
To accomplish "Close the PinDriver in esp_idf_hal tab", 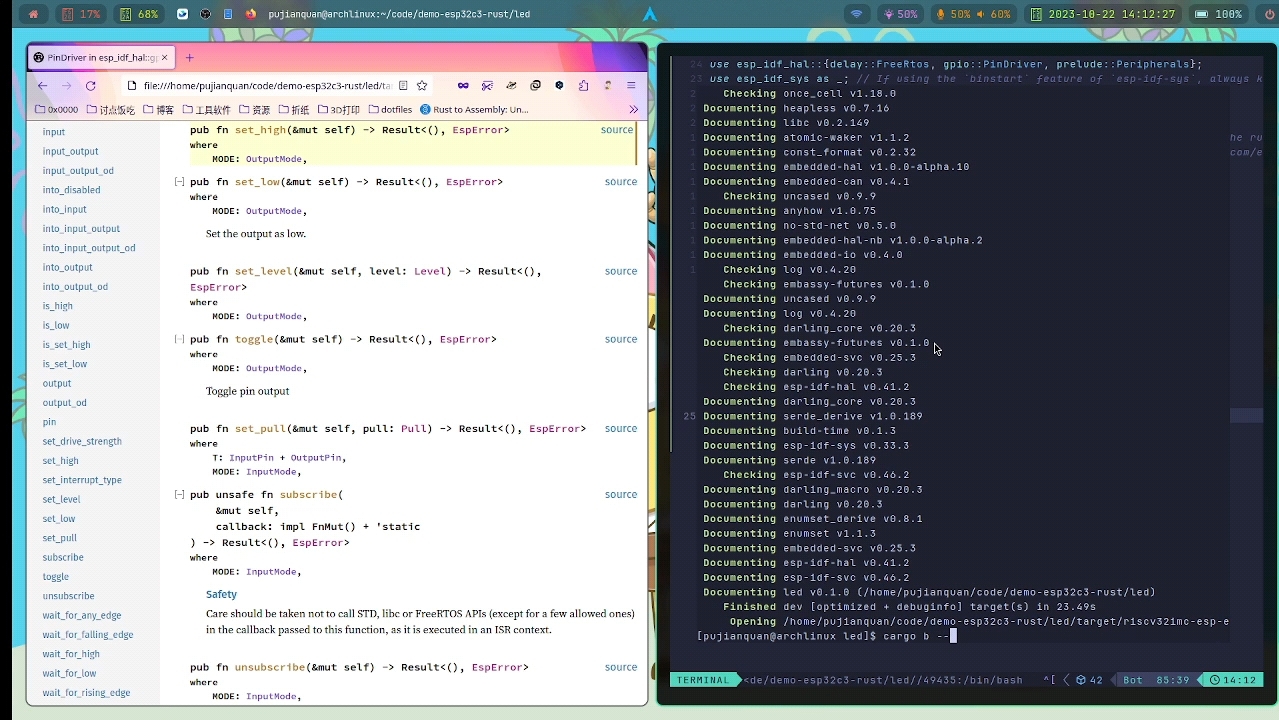I will point(165,58).
